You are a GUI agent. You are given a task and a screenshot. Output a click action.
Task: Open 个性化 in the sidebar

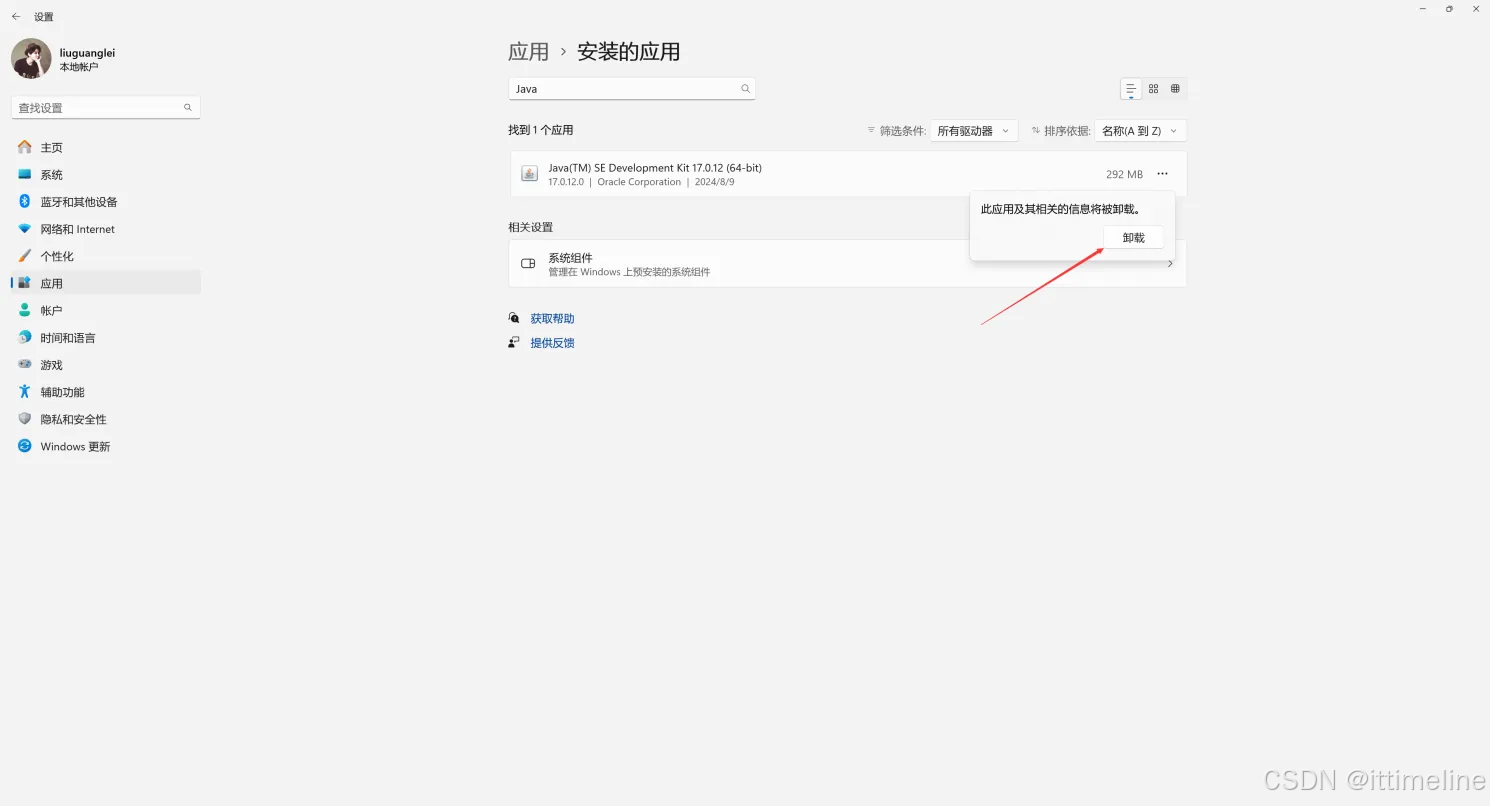click(106, 256)
